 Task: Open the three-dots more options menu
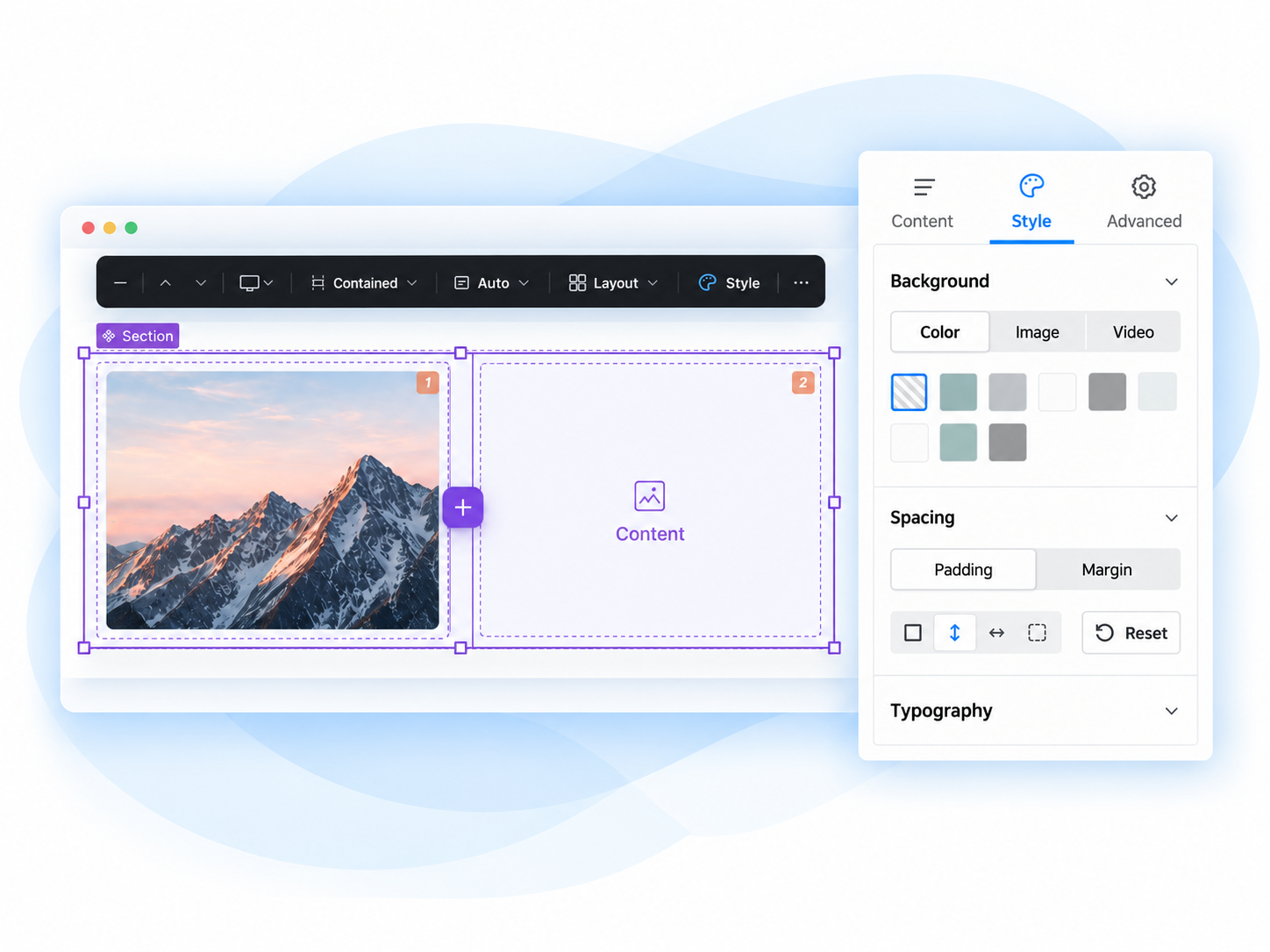click(801, 282)
